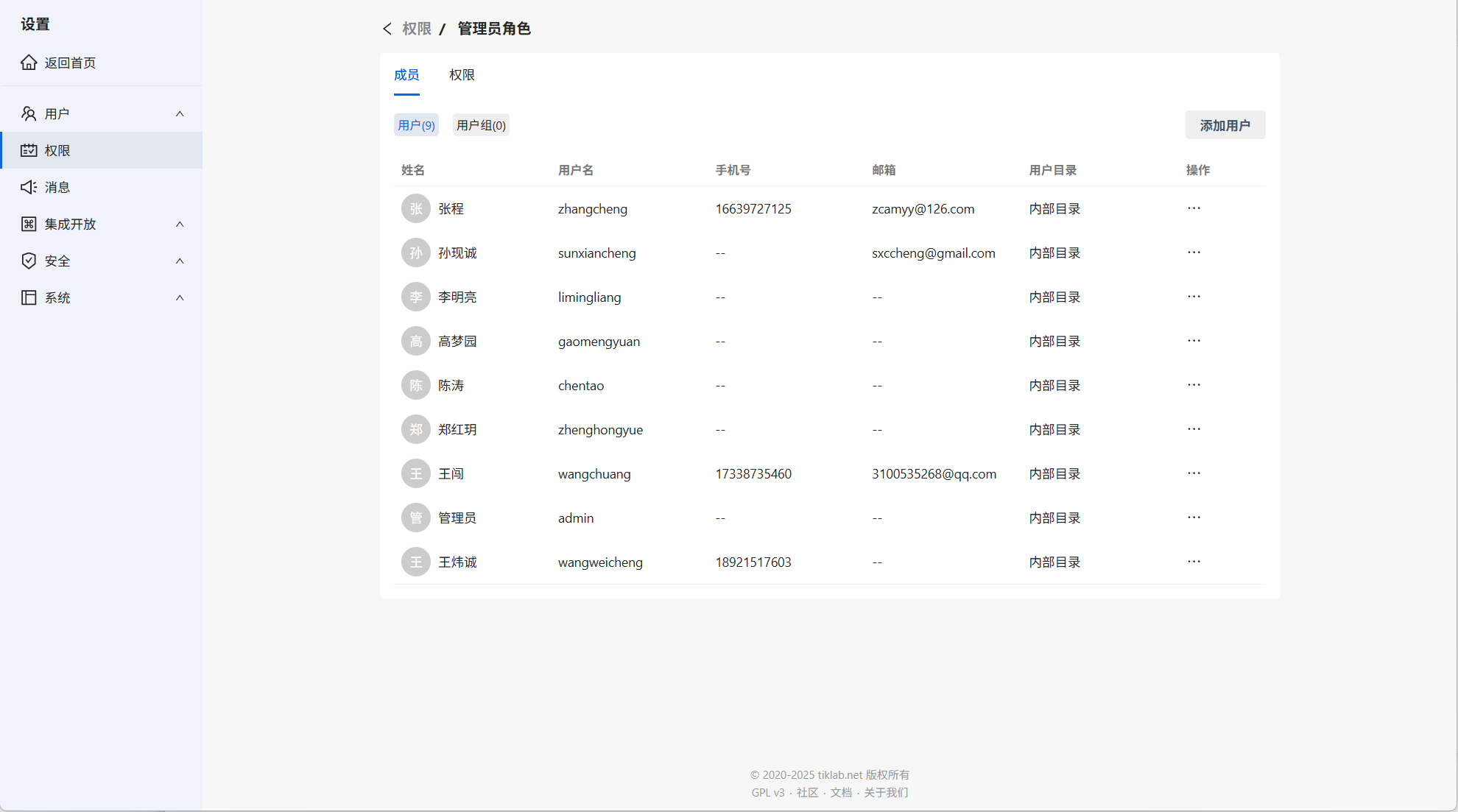Switch to 用户组(0) filter

pyautogui.click(x=481, y=125)
